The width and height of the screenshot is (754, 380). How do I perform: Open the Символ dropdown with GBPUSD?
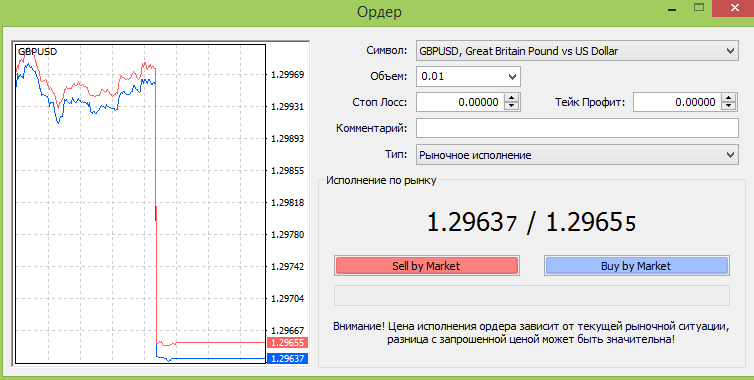577,51
